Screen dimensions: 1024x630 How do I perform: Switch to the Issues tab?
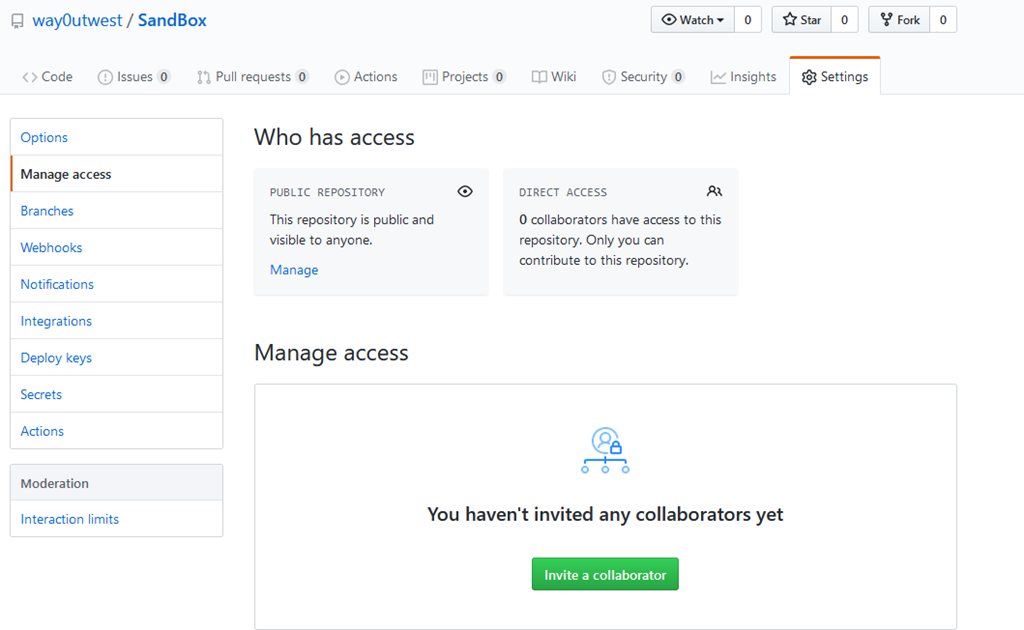click(x=134, y=77)
